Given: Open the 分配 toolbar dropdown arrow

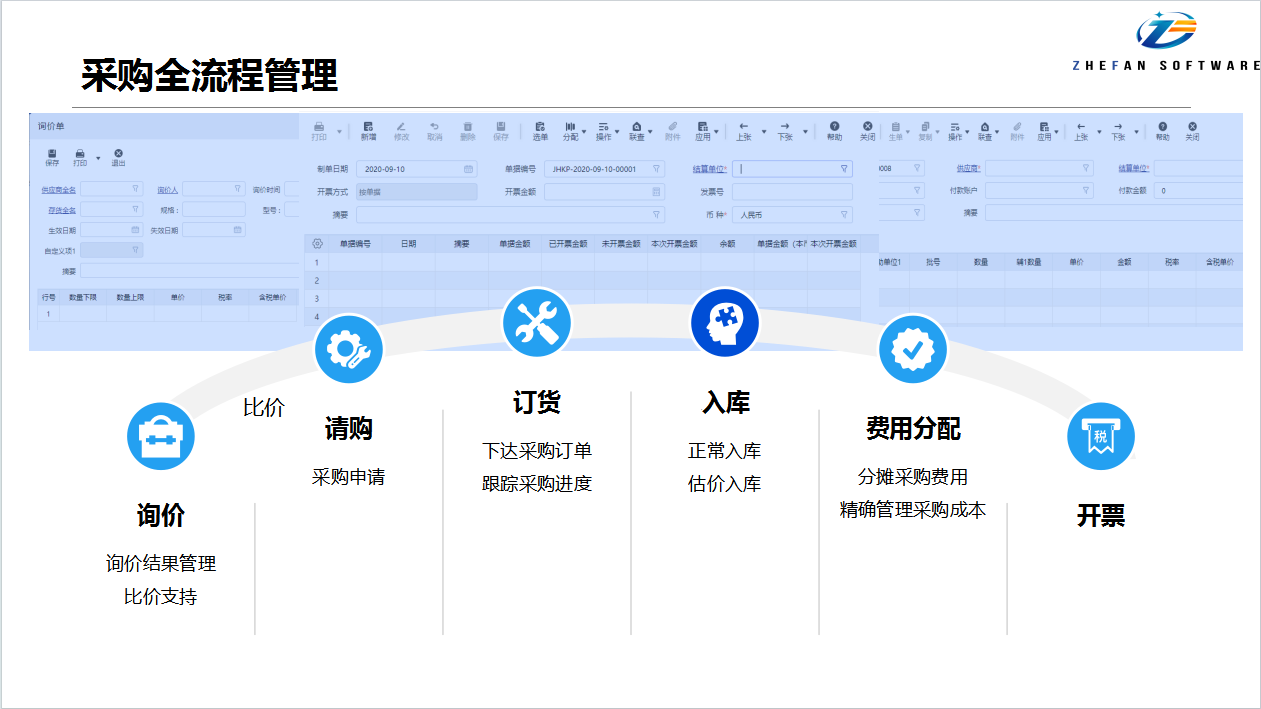Looking at the screenshot, I should 584,131.
